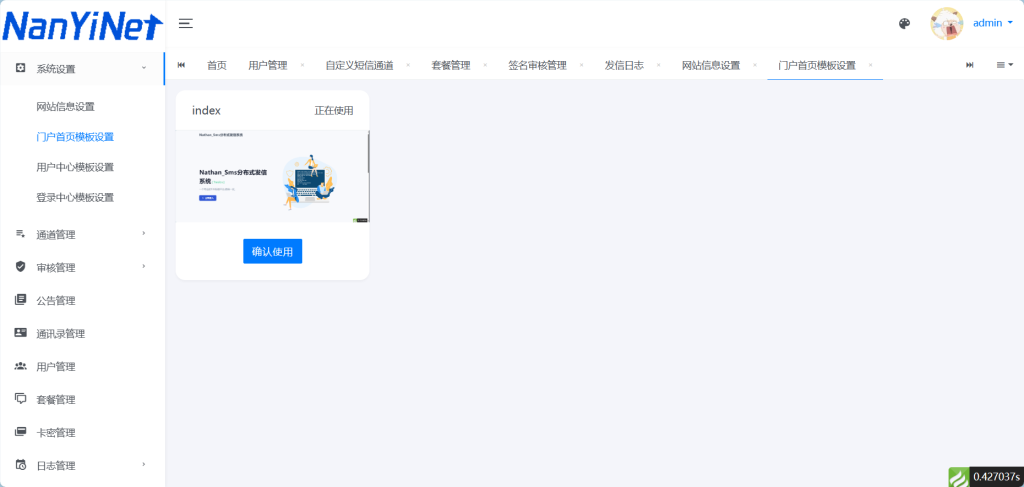Click the 通道管理 sidebar icon
This screenshot has height=487, width=1024.
[20, 234]
